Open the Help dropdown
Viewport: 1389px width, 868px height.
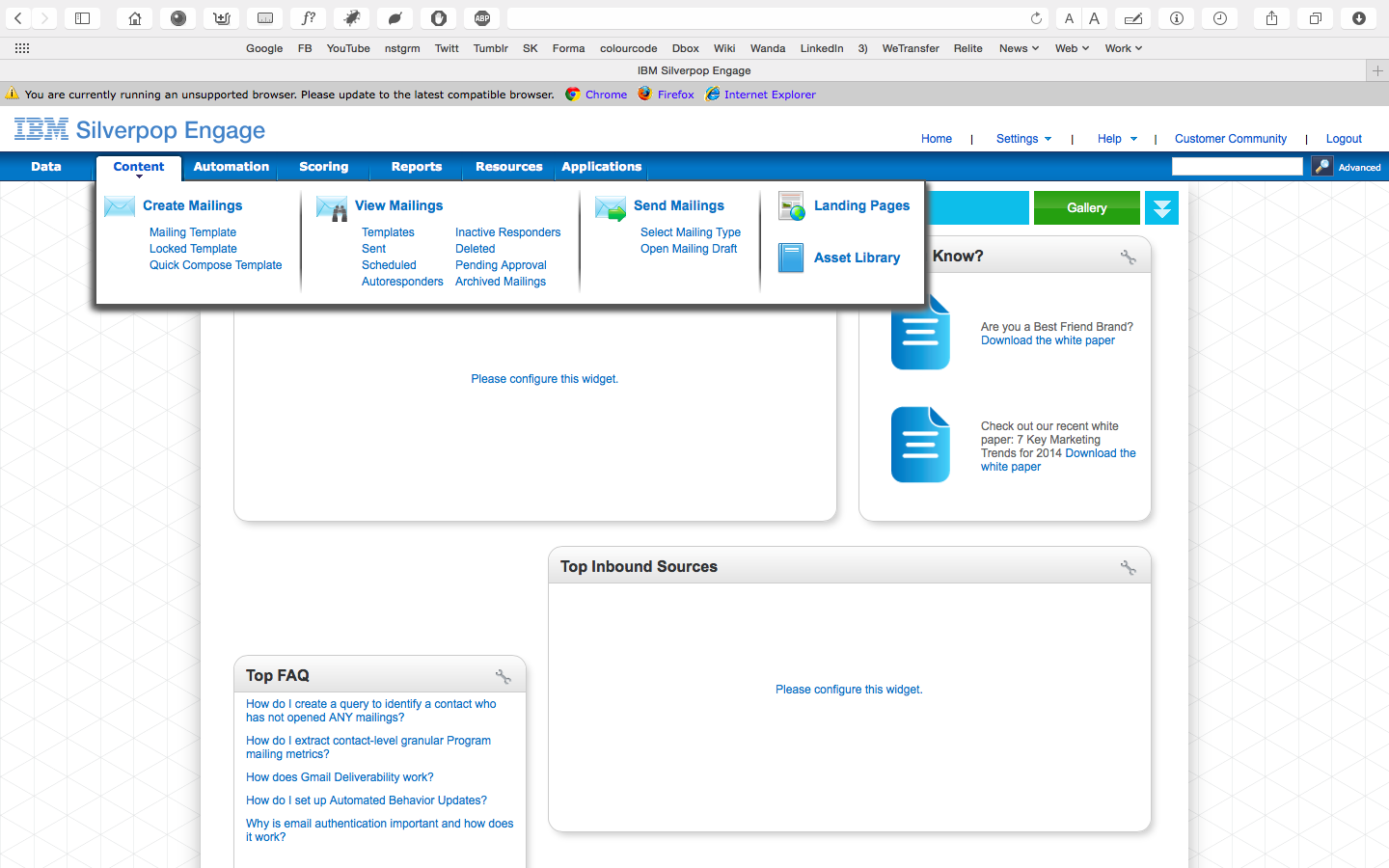(x=1117, y=139)
